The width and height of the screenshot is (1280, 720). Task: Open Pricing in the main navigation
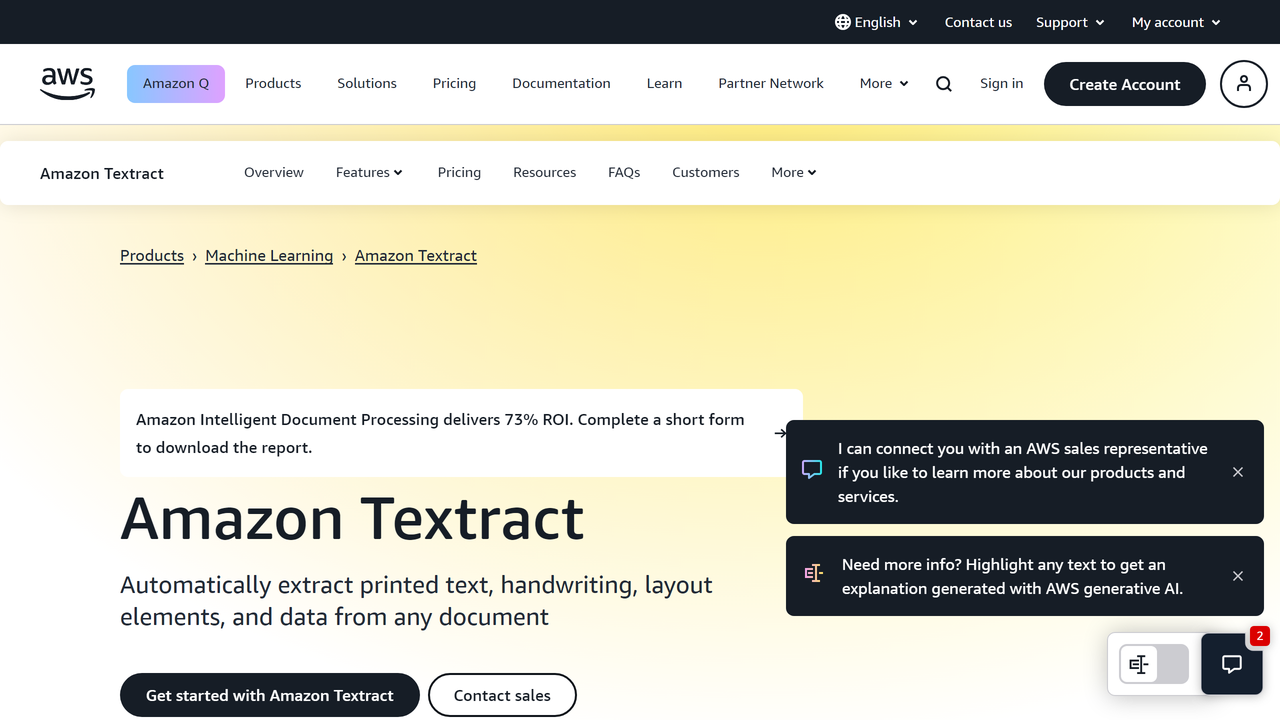454,84
